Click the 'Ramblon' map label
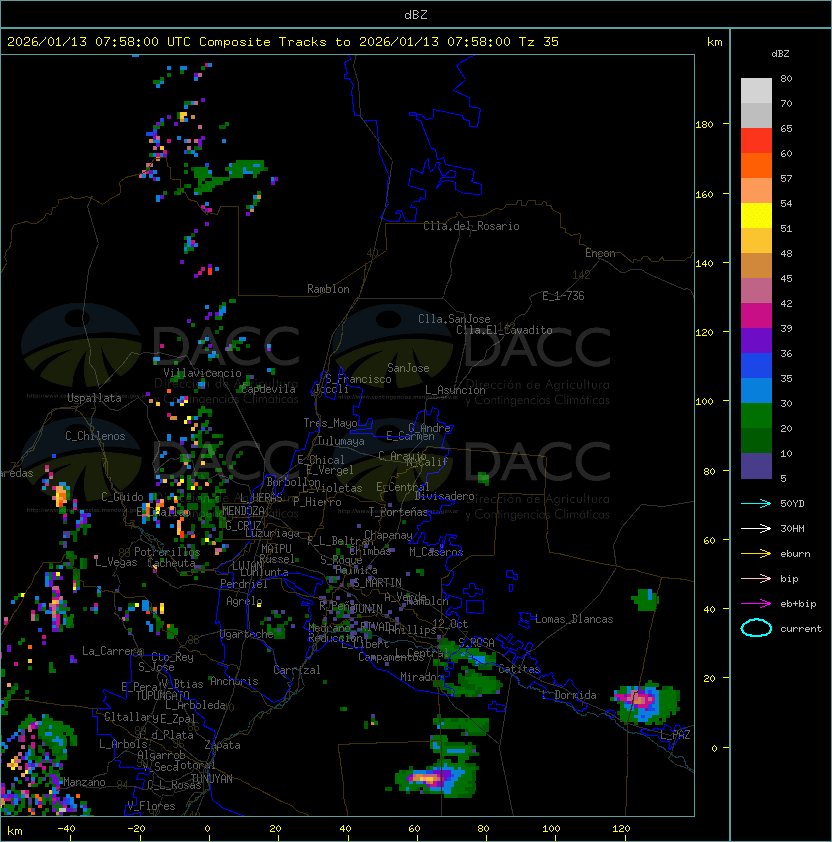 coord(328,289)
